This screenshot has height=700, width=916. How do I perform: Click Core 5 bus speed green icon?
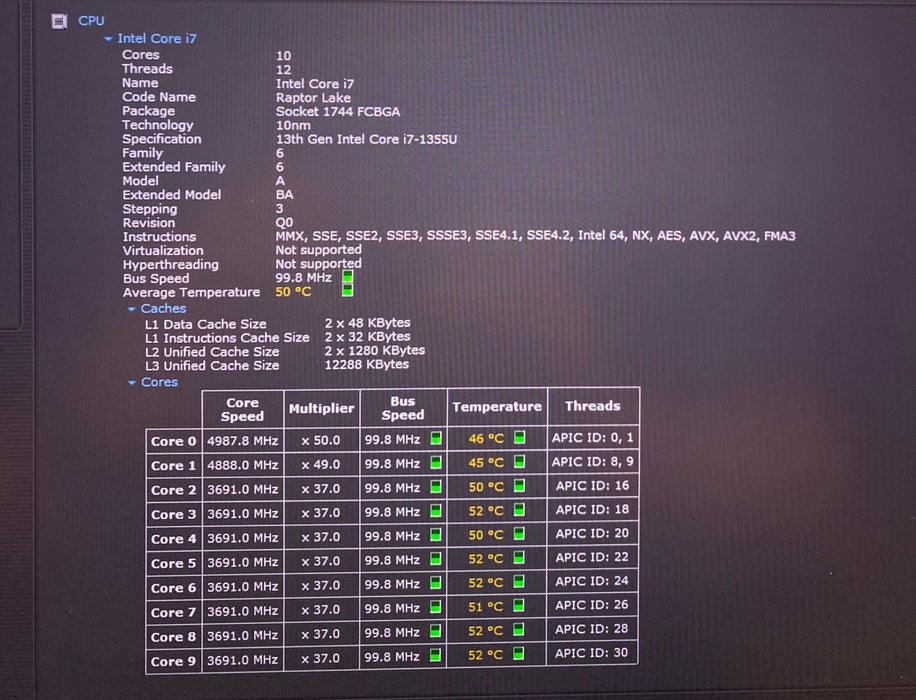point(436,559)
